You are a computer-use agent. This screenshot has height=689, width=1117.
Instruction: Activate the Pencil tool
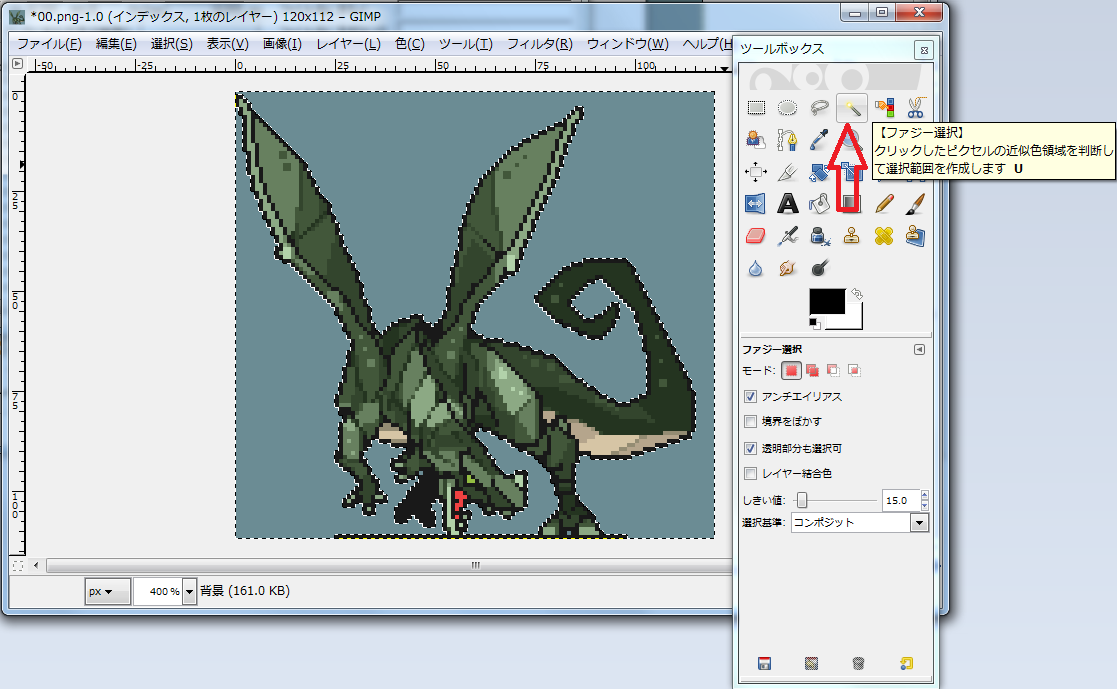[883, 203]
